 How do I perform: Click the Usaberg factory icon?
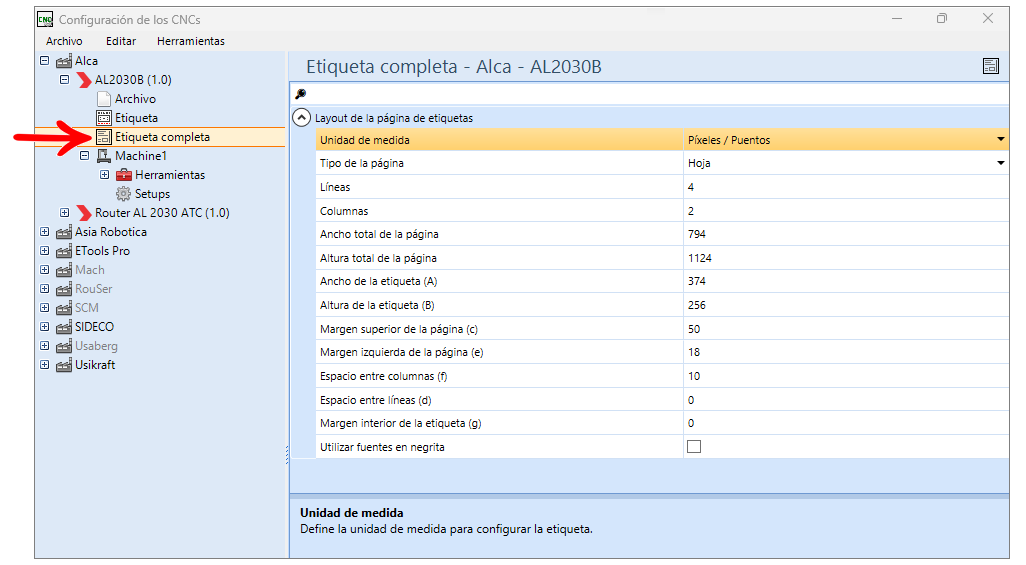click(x=63, y=346)
